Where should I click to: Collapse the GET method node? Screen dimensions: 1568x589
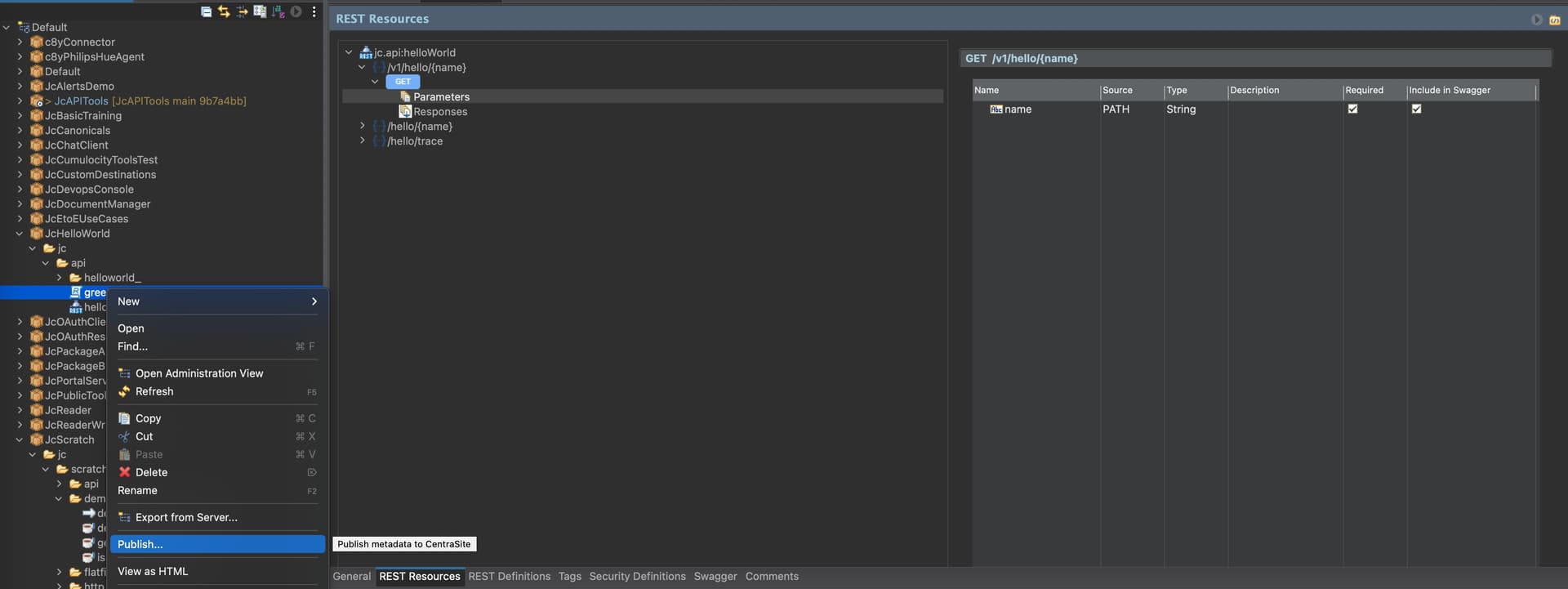pos(375,82)
